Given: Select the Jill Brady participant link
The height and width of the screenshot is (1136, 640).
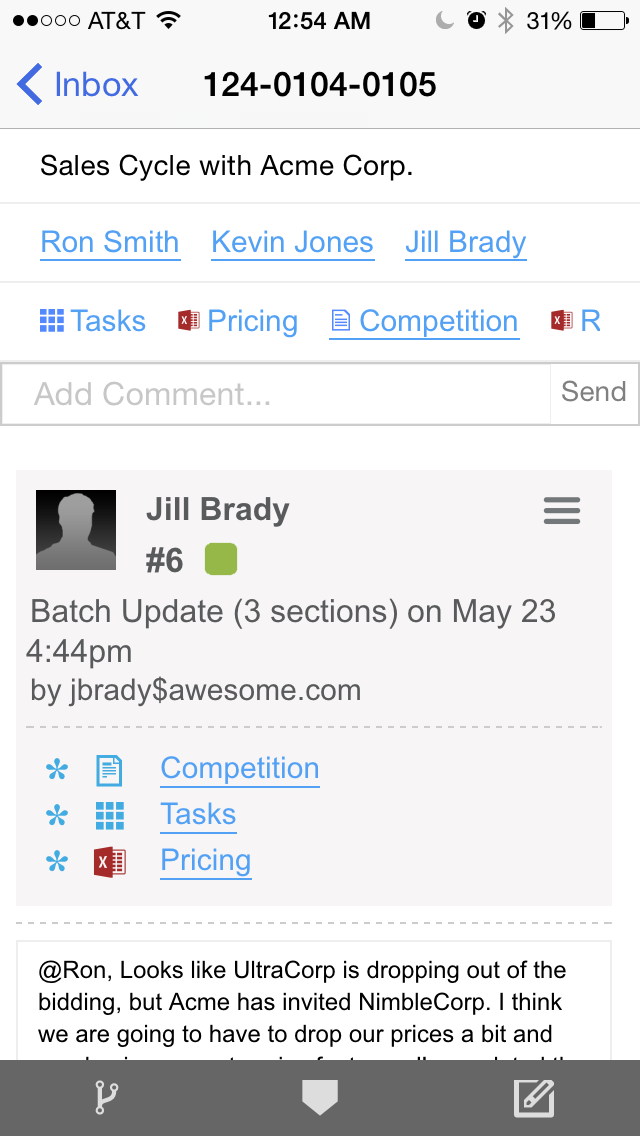Looking at the screenshot, I should [x=465, y=242].
